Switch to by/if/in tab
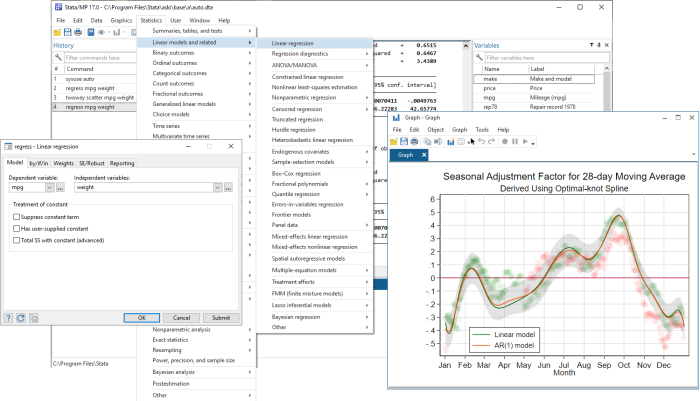 [x=38, y=163]
